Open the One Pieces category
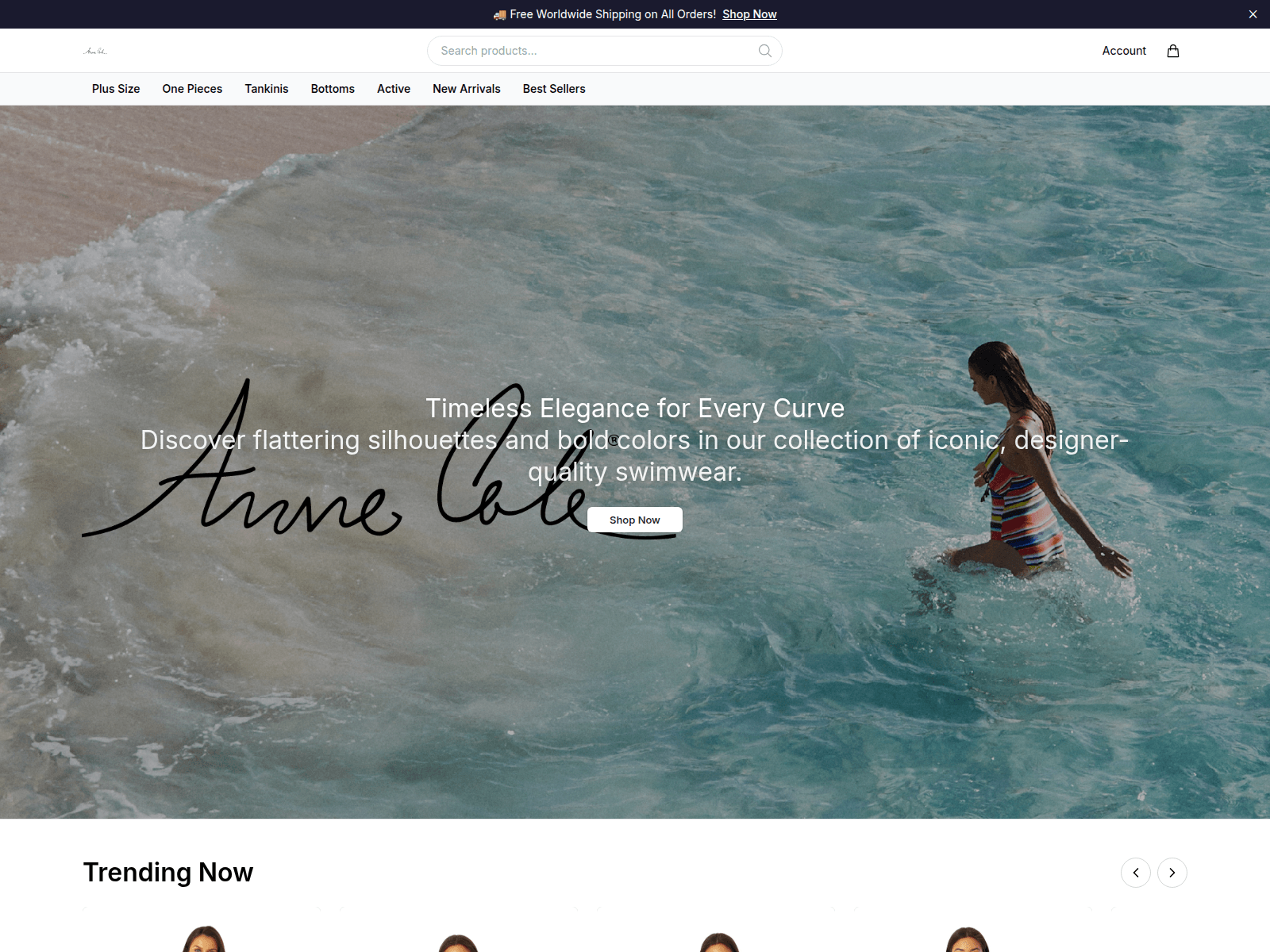The width and height of the screenshot is (1270, 952). coord(192,89)
